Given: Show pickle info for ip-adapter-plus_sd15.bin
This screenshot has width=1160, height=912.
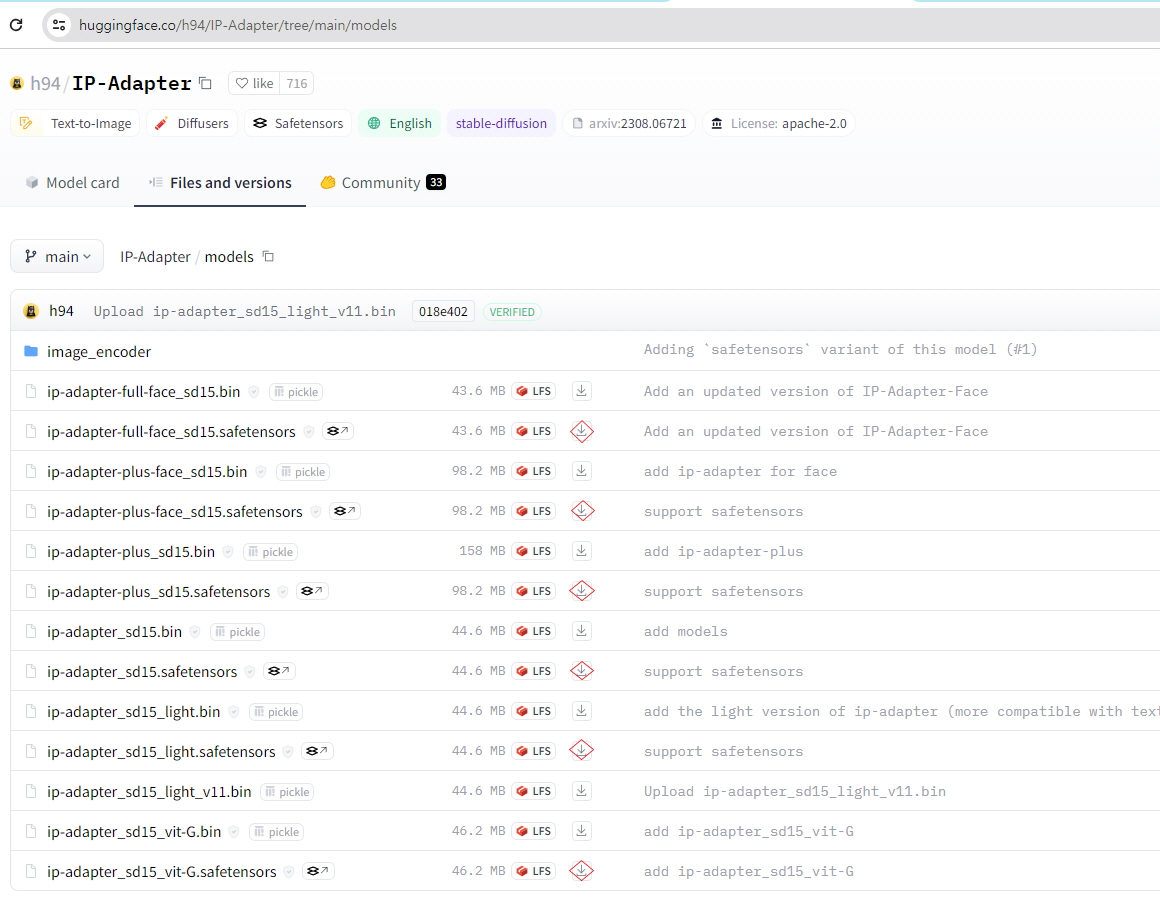Looking at the screenshot, I should click(x=271, y=552).
